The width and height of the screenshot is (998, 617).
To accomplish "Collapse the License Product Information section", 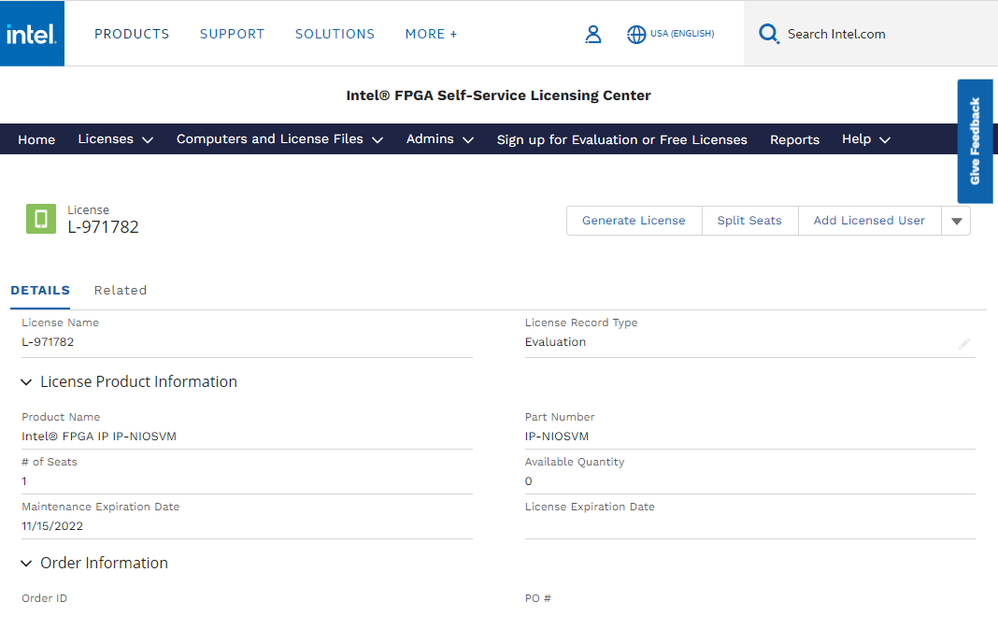I will click(27, 382).
